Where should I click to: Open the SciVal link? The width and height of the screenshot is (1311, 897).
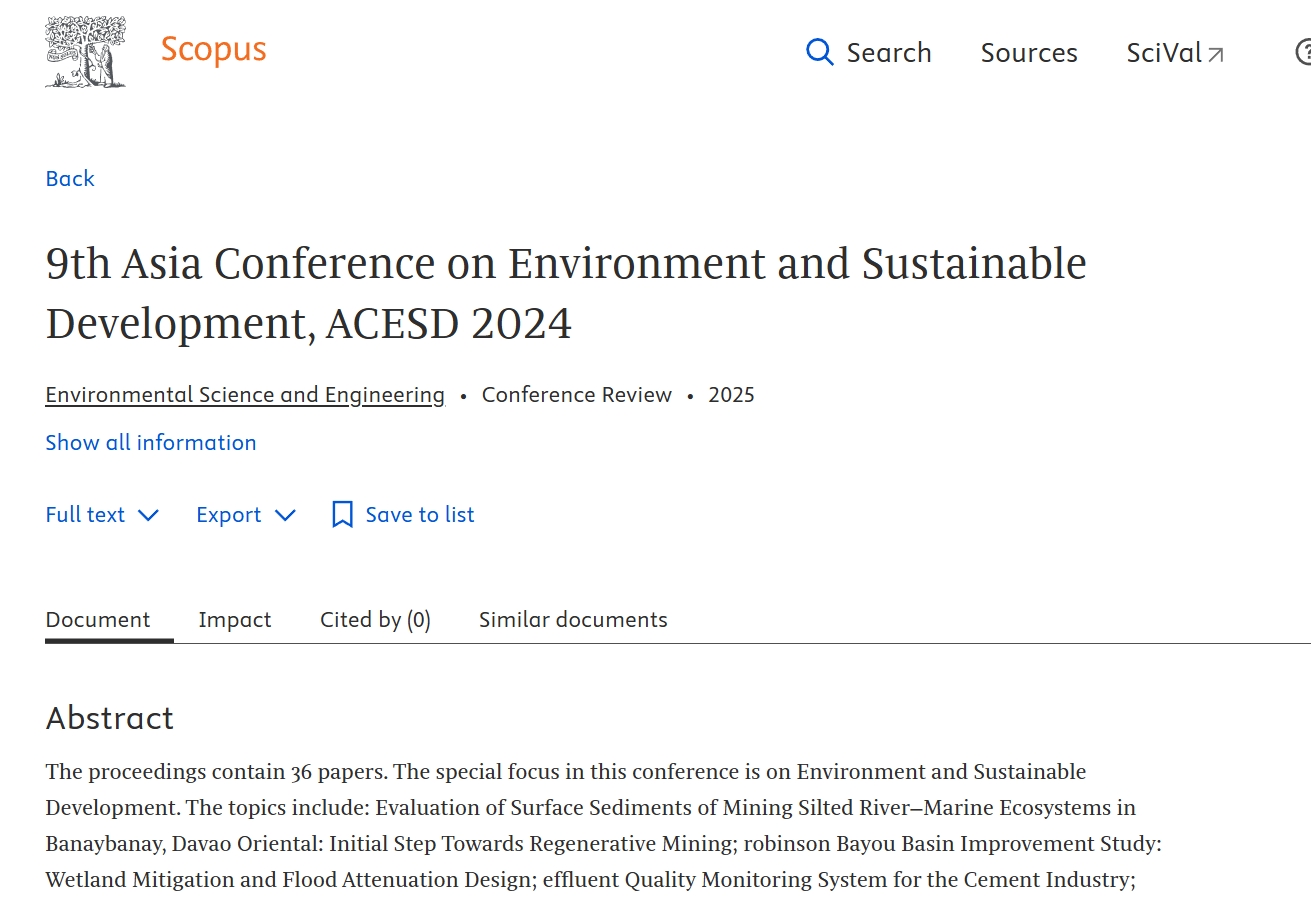(1163, 53)
